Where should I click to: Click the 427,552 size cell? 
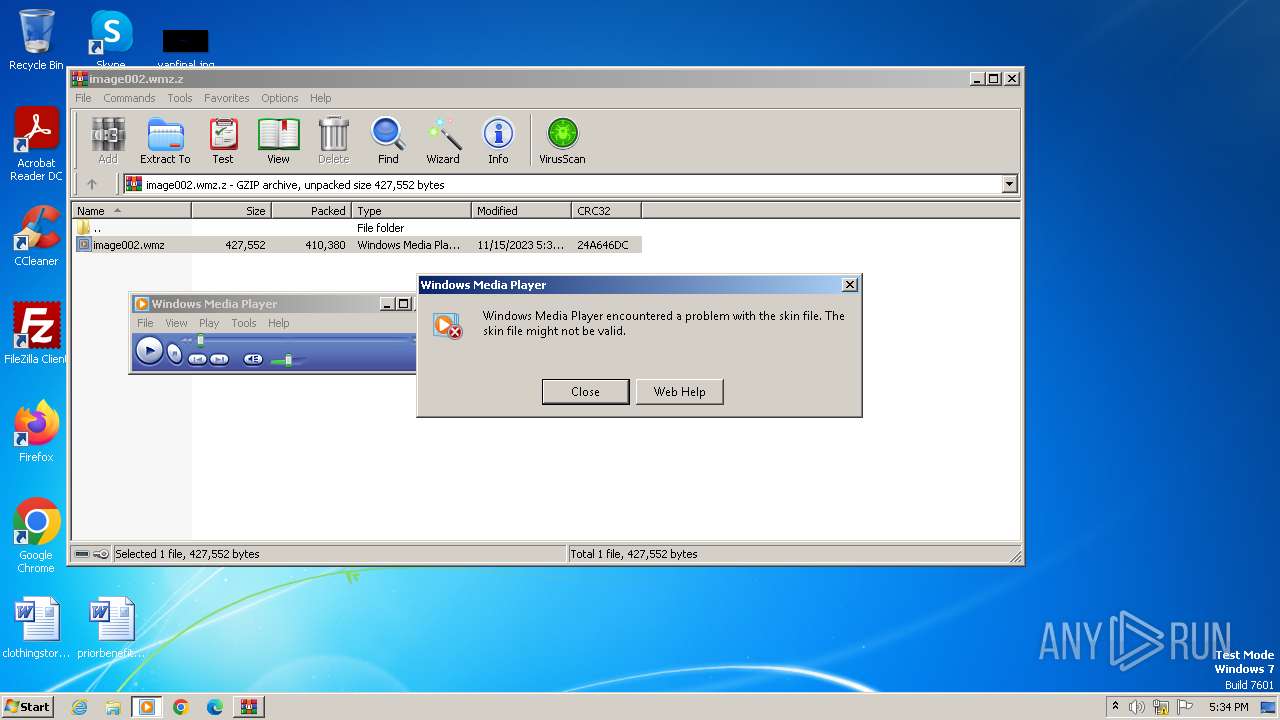click(245, 245)
